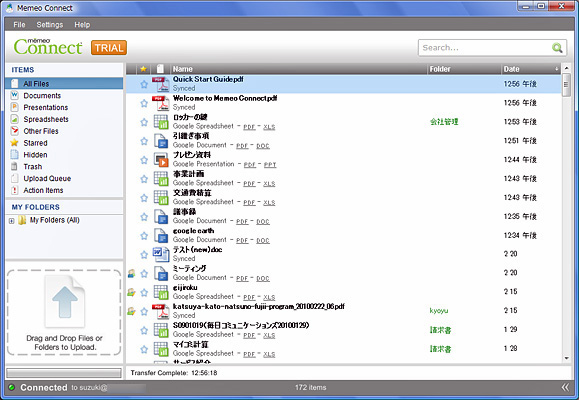Viewport: 579px width, 400px height.
Task: Sort by the file type column header icon
Action: tap(160, 69)
